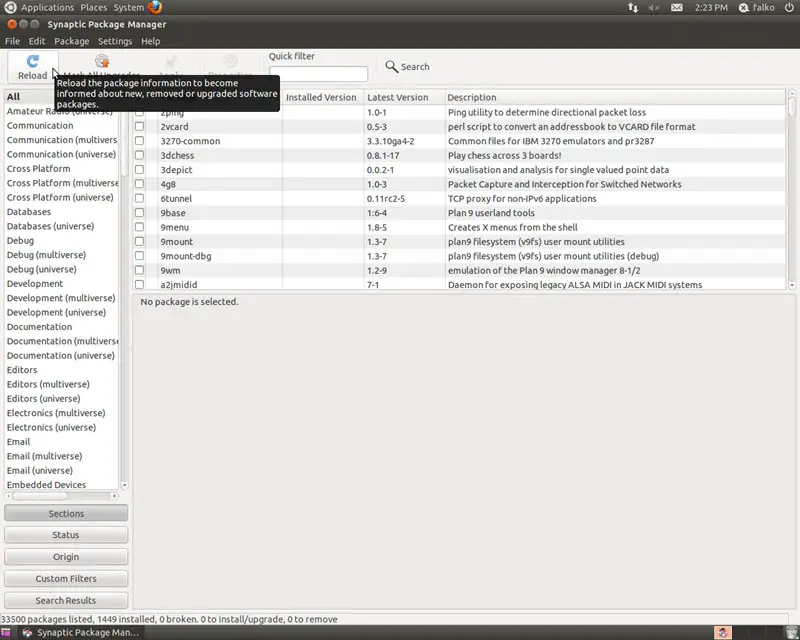This screenshot has width=800, height=640.
Task: Click into the Quick filter field
Action: click(318, 73)
